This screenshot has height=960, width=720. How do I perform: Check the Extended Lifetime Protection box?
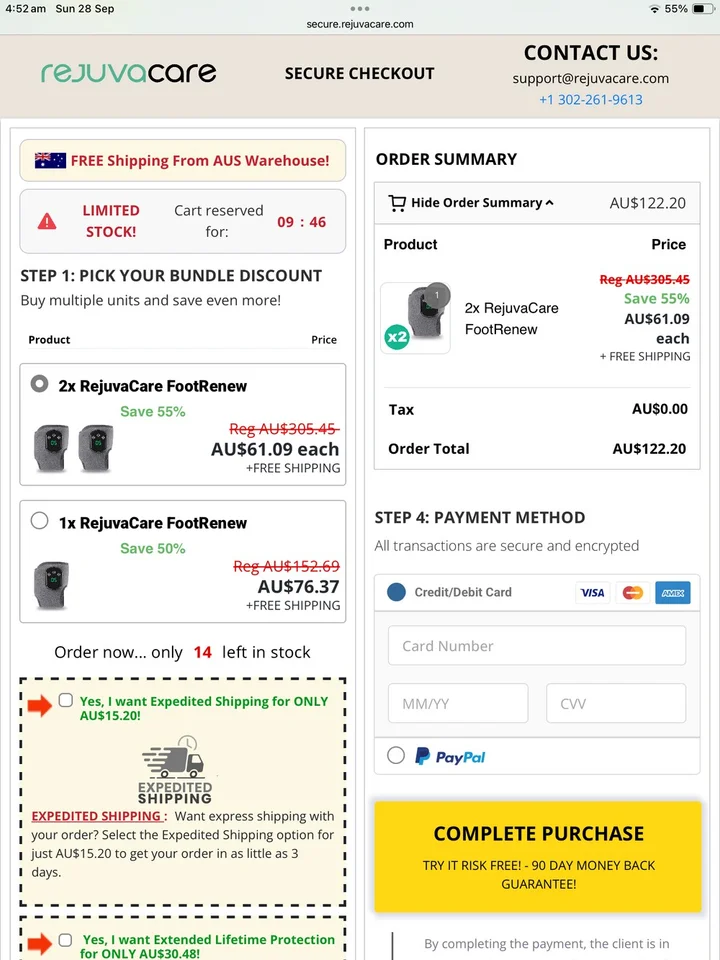(x=66, y=939)
